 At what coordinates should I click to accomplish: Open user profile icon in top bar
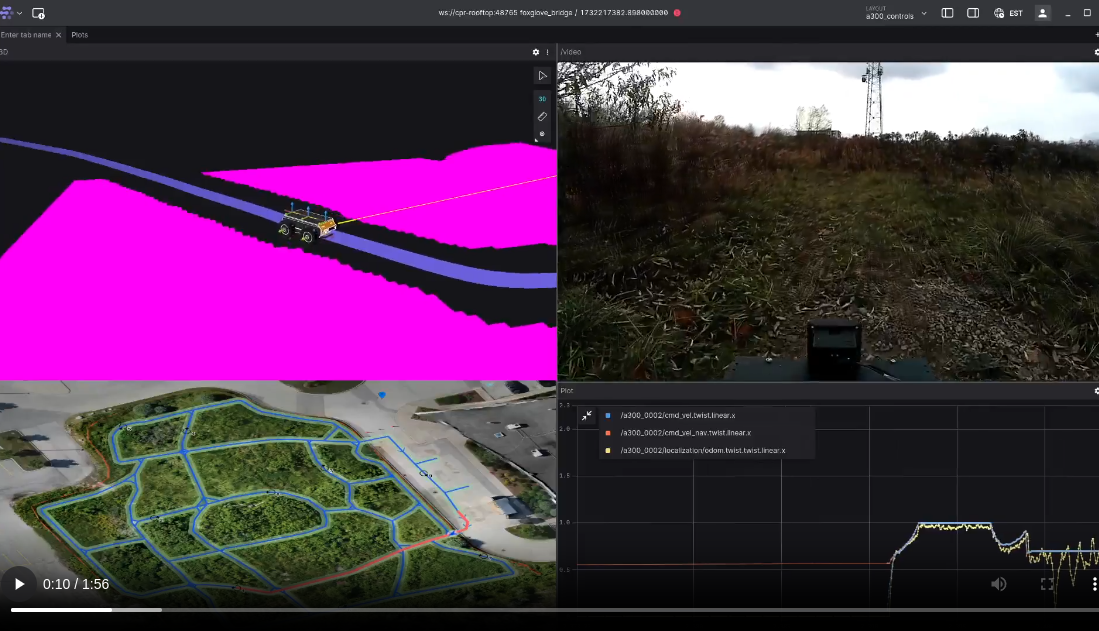coord(1043,13)
